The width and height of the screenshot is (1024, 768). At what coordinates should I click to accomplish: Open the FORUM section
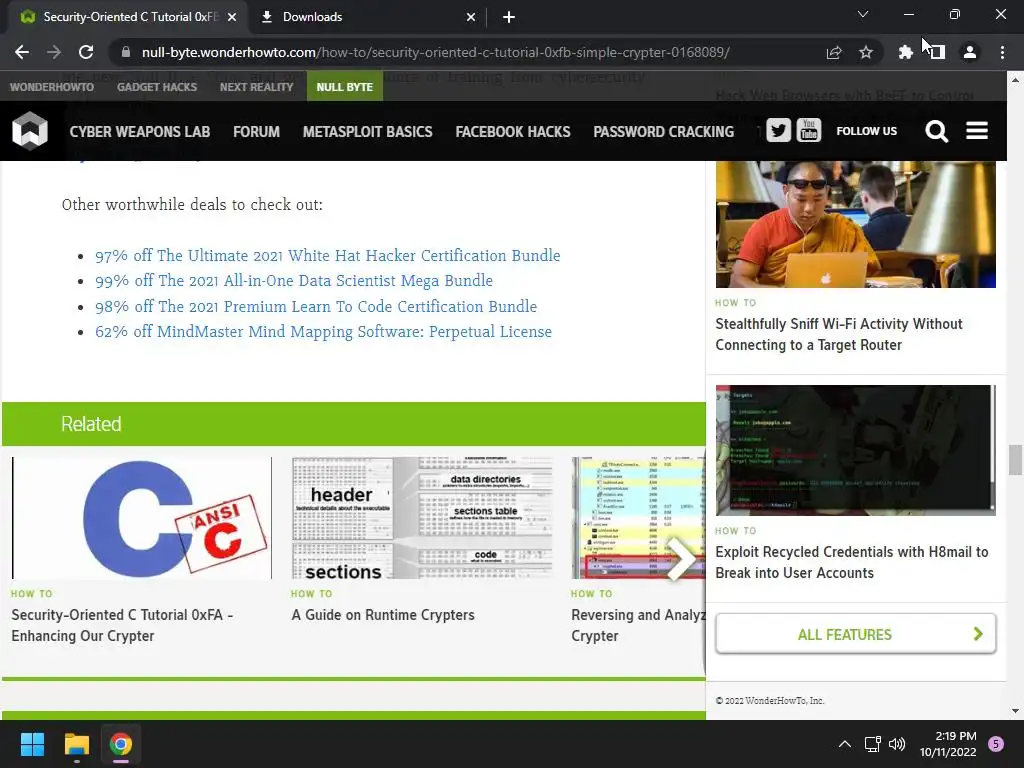click(x=256, y=132)
